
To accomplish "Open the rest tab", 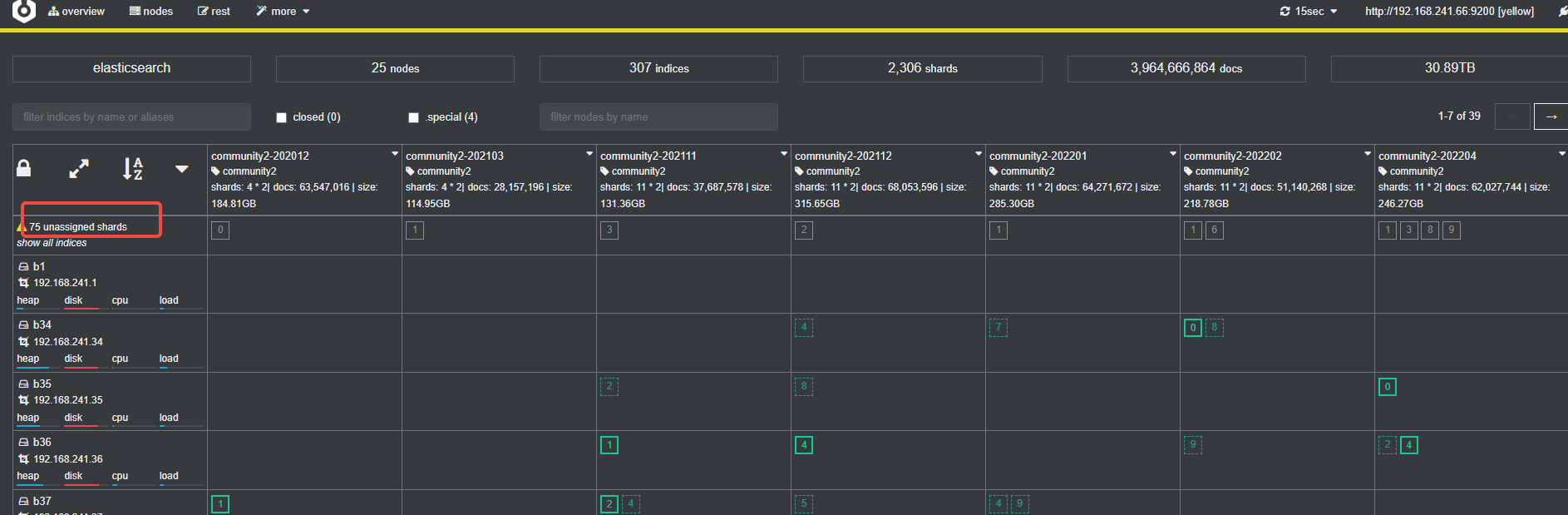I will click(214, 12).
